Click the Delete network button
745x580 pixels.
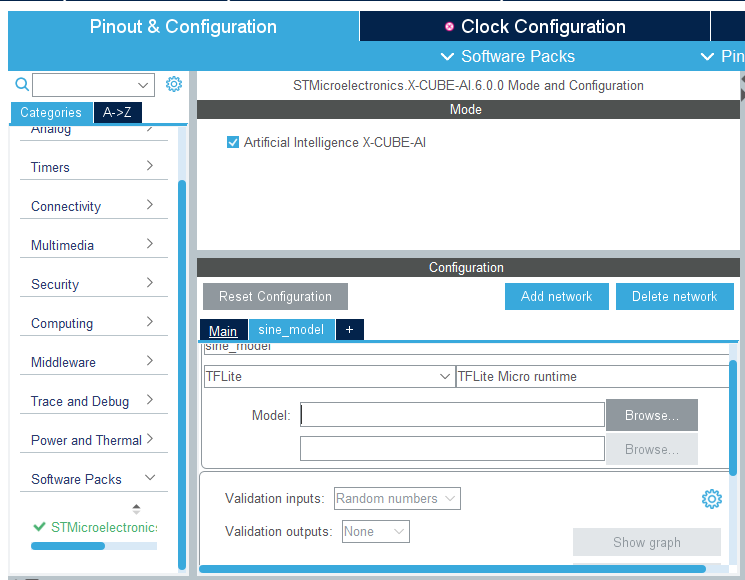coord(674,296)
